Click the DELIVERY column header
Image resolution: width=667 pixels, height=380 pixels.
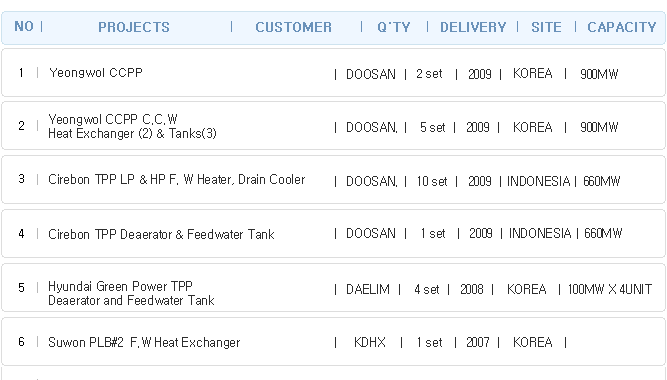tap(473, 27)
